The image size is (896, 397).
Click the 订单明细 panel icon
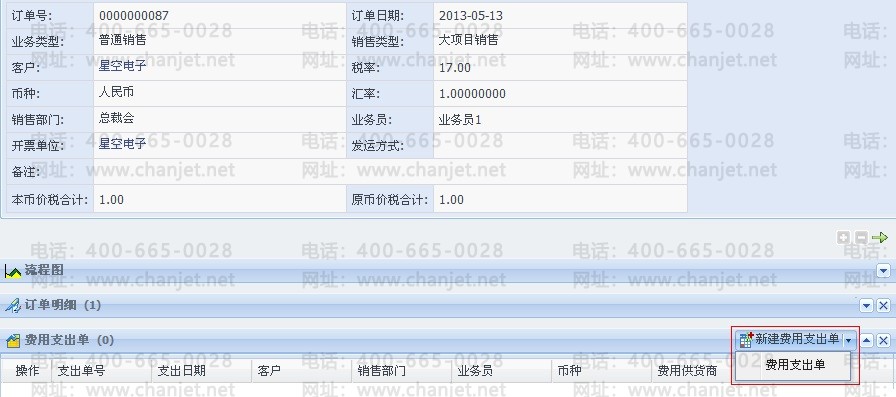click(13, 306)
